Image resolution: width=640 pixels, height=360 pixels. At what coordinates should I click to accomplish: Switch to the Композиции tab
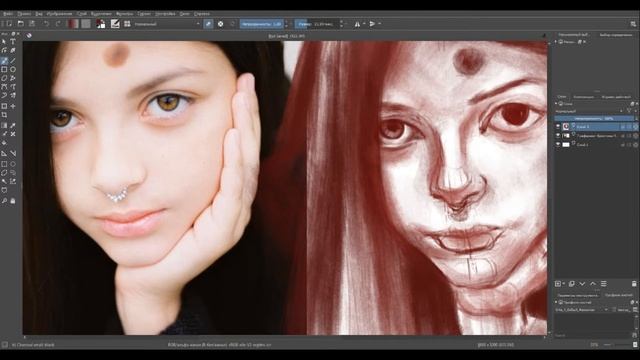584,97
